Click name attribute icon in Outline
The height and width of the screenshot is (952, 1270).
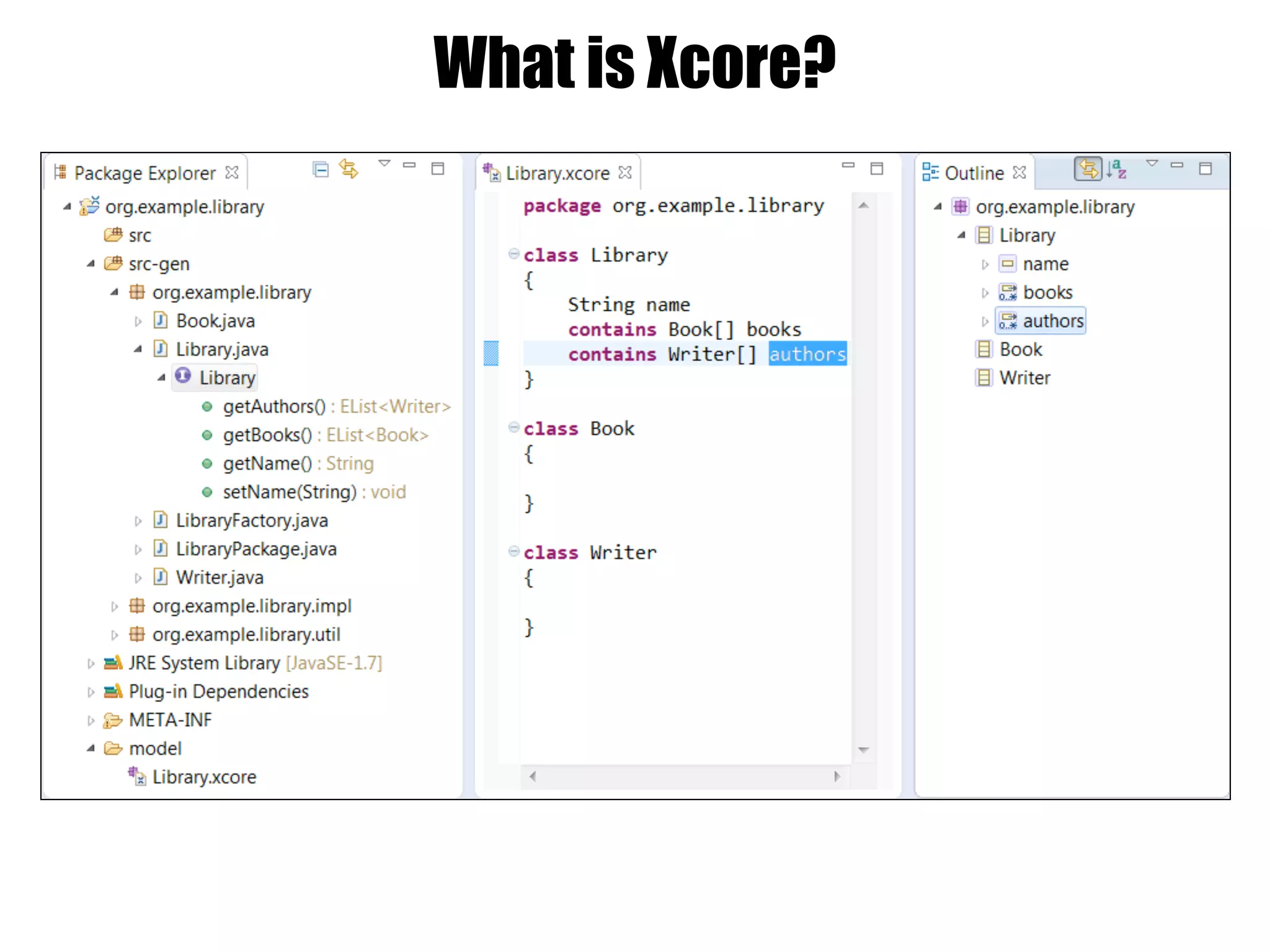pos(1008,264)
